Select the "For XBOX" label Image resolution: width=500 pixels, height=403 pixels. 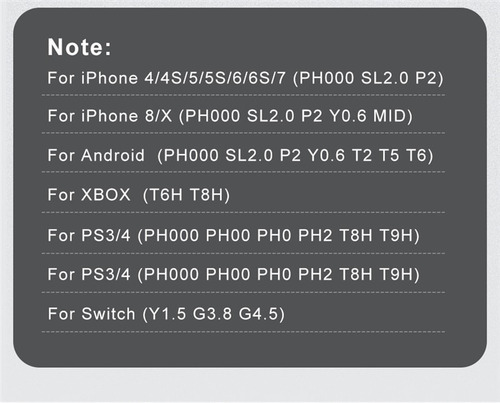point(89,195)
